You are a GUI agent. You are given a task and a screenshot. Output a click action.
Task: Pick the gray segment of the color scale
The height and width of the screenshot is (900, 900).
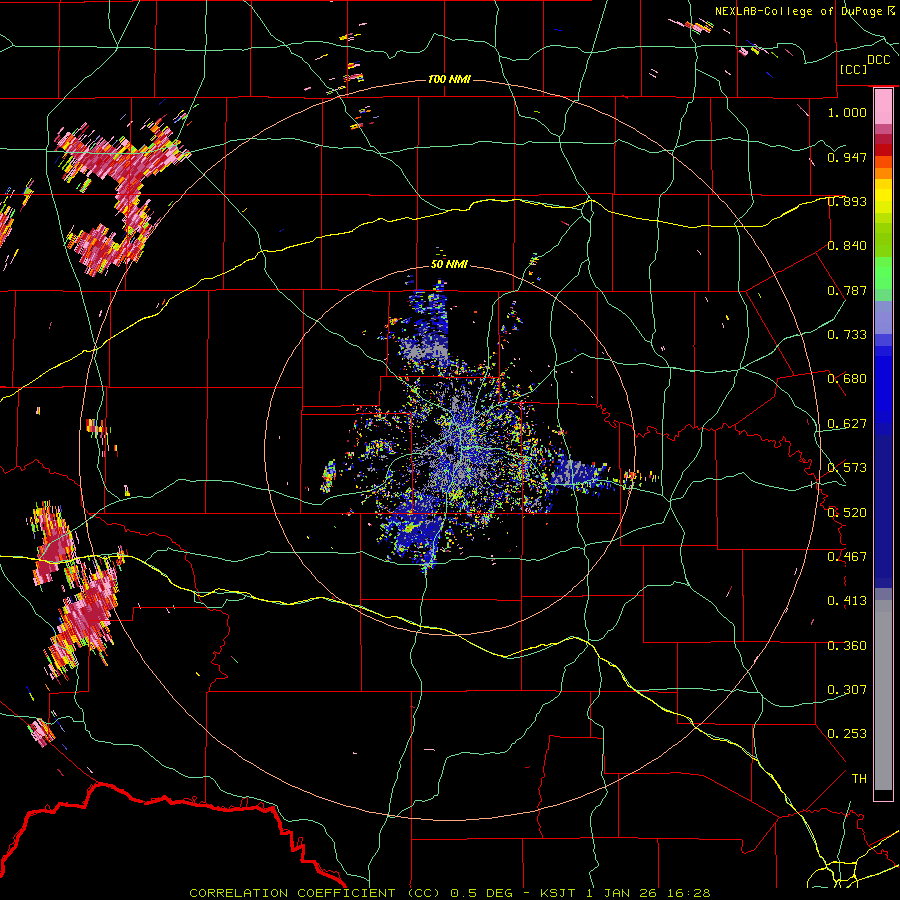click(x=883, y=695)
